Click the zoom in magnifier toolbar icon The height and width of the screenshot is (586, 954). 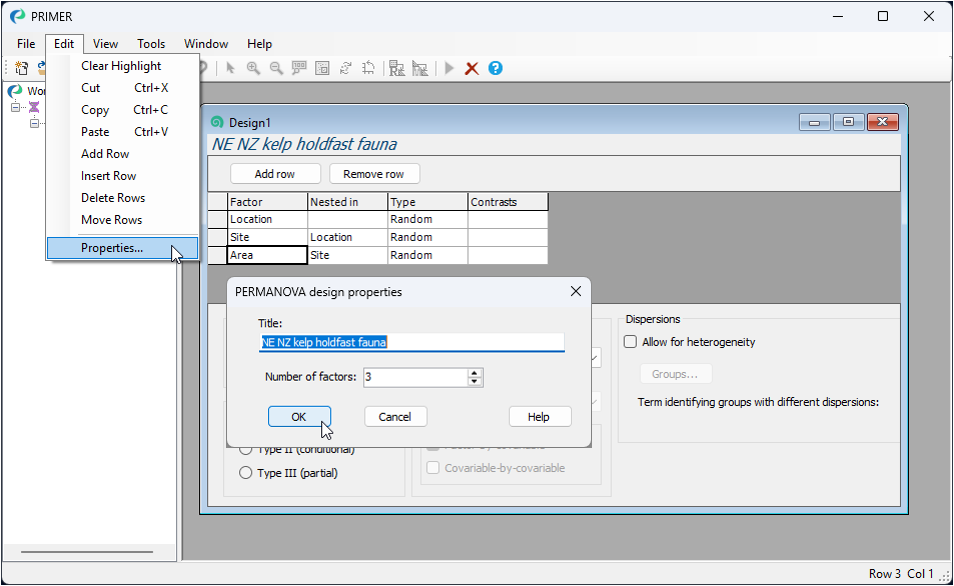click(x=253, y=68)
